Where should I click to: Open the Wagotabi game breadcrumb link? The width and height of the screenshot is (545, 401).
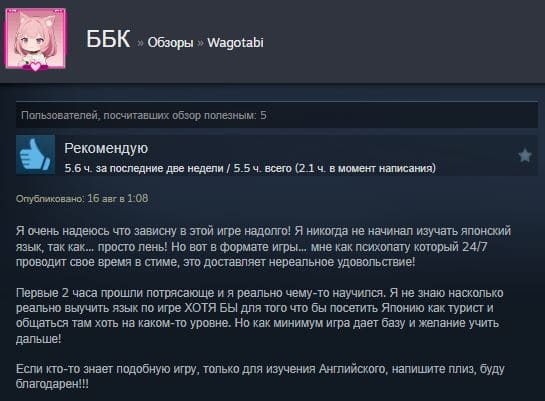[x=236, y=42]
